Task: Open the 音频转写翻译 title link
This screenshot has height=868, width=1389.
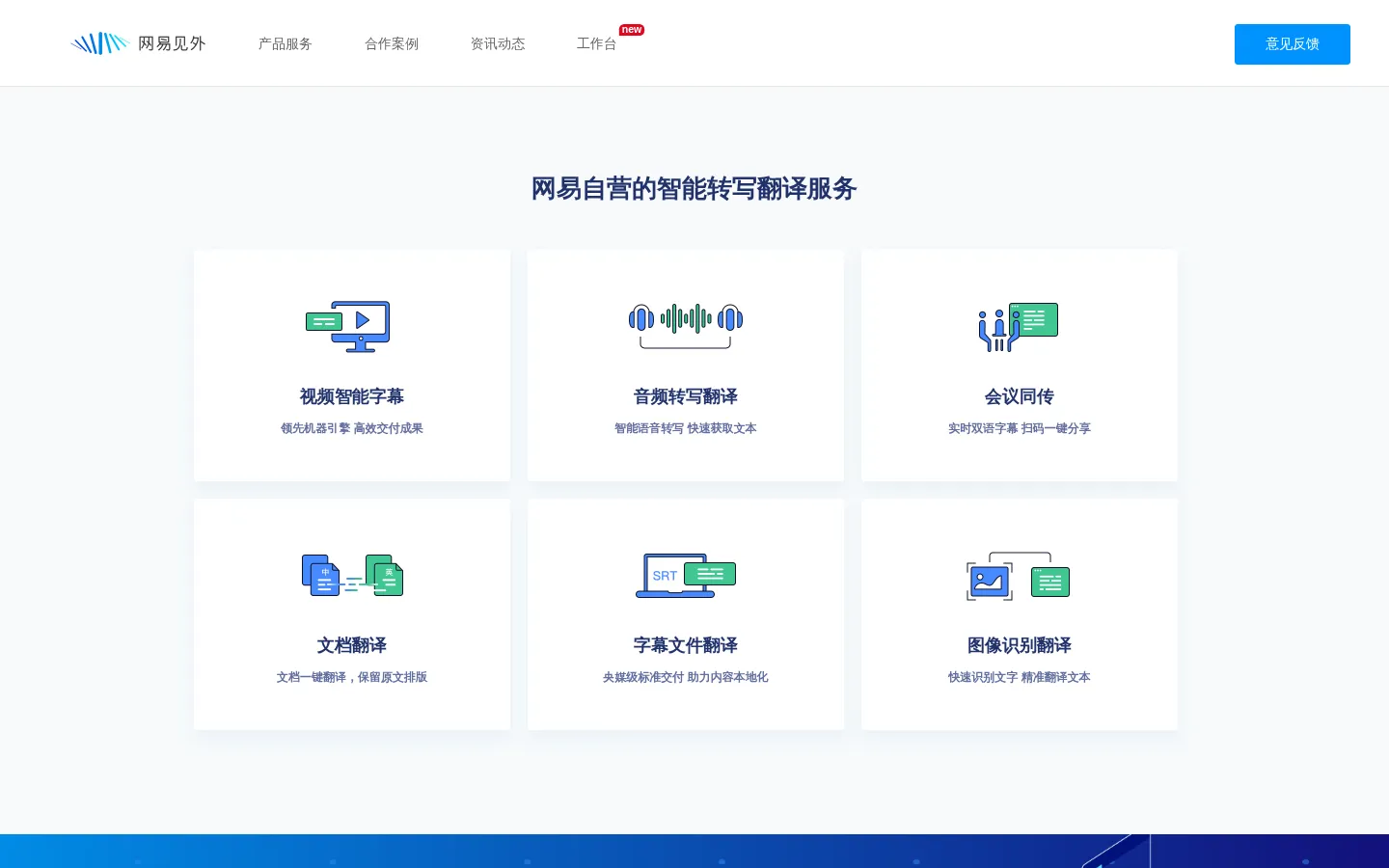Action: pos(686,396)
